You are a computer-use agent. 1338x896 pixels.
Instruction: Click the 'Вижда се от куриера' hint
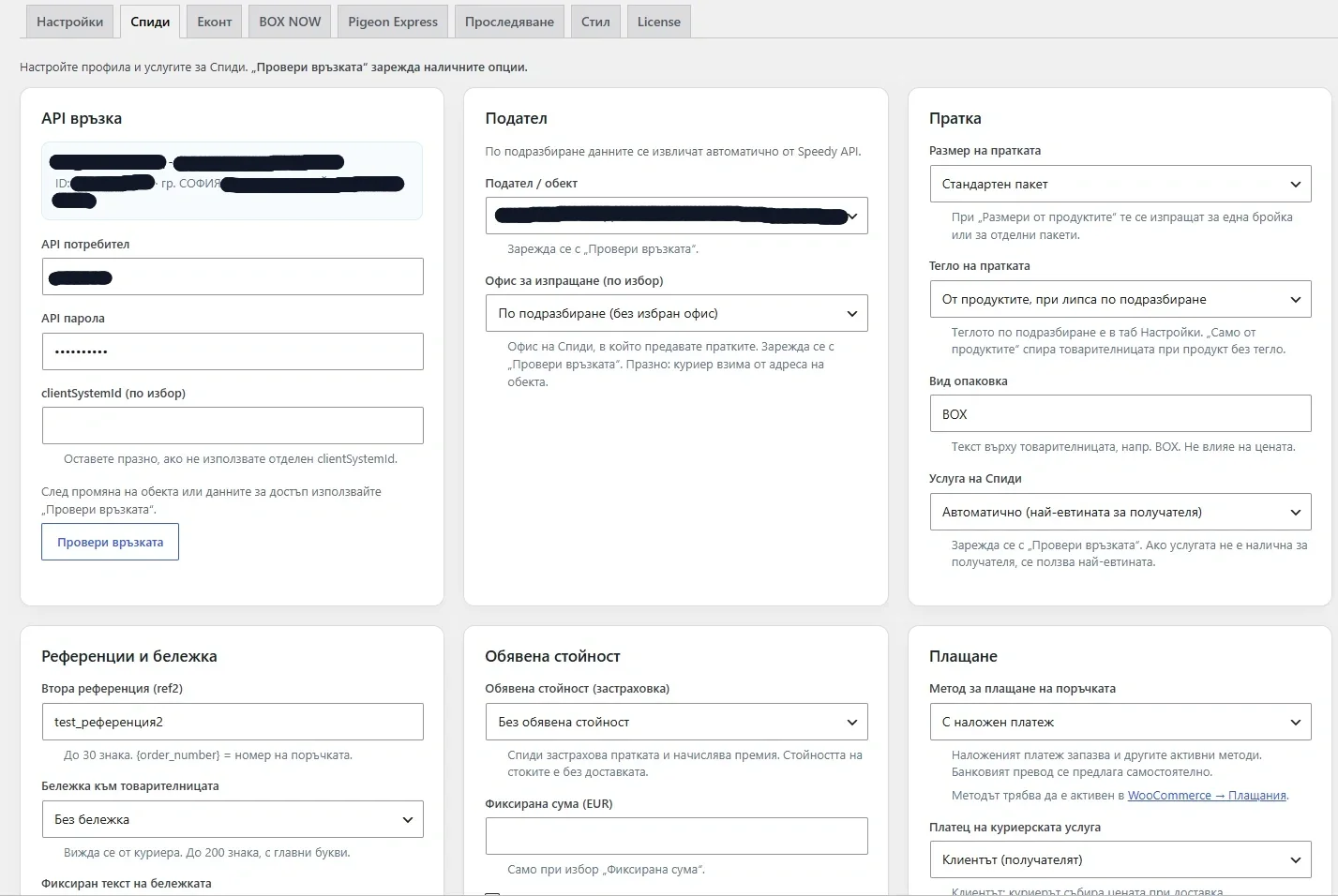(x=207, y=853)
